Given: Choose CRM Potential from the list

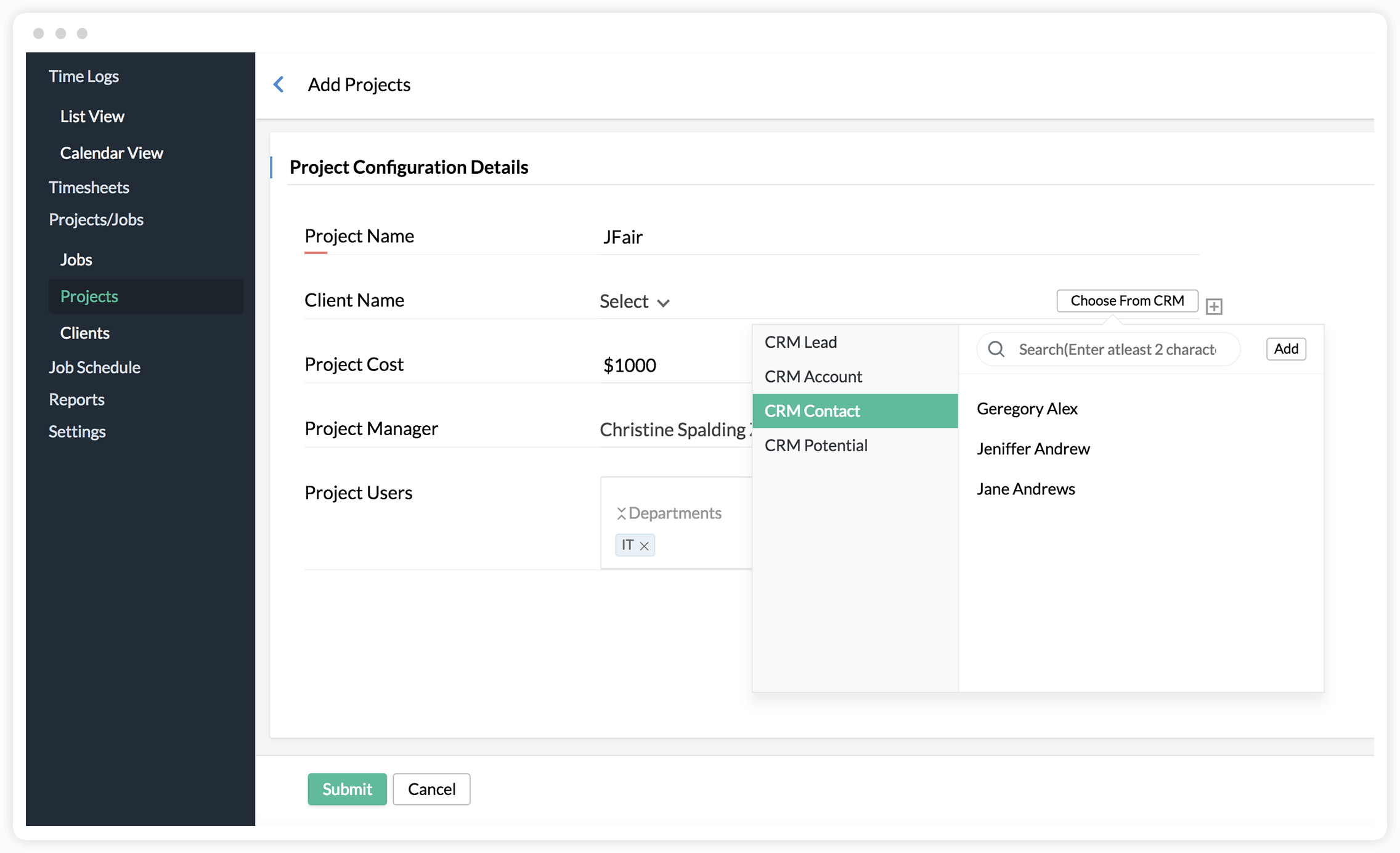Looking at the screenshot, I should tap(815, 446).
